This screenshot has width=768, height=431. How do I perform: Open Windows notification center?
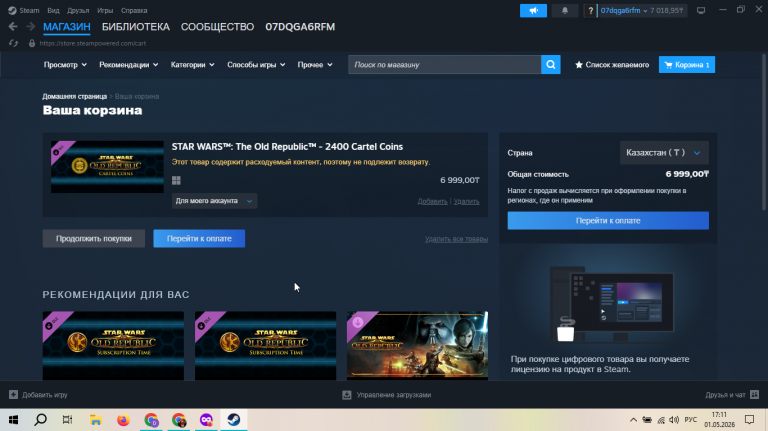(x=749, y=420)
